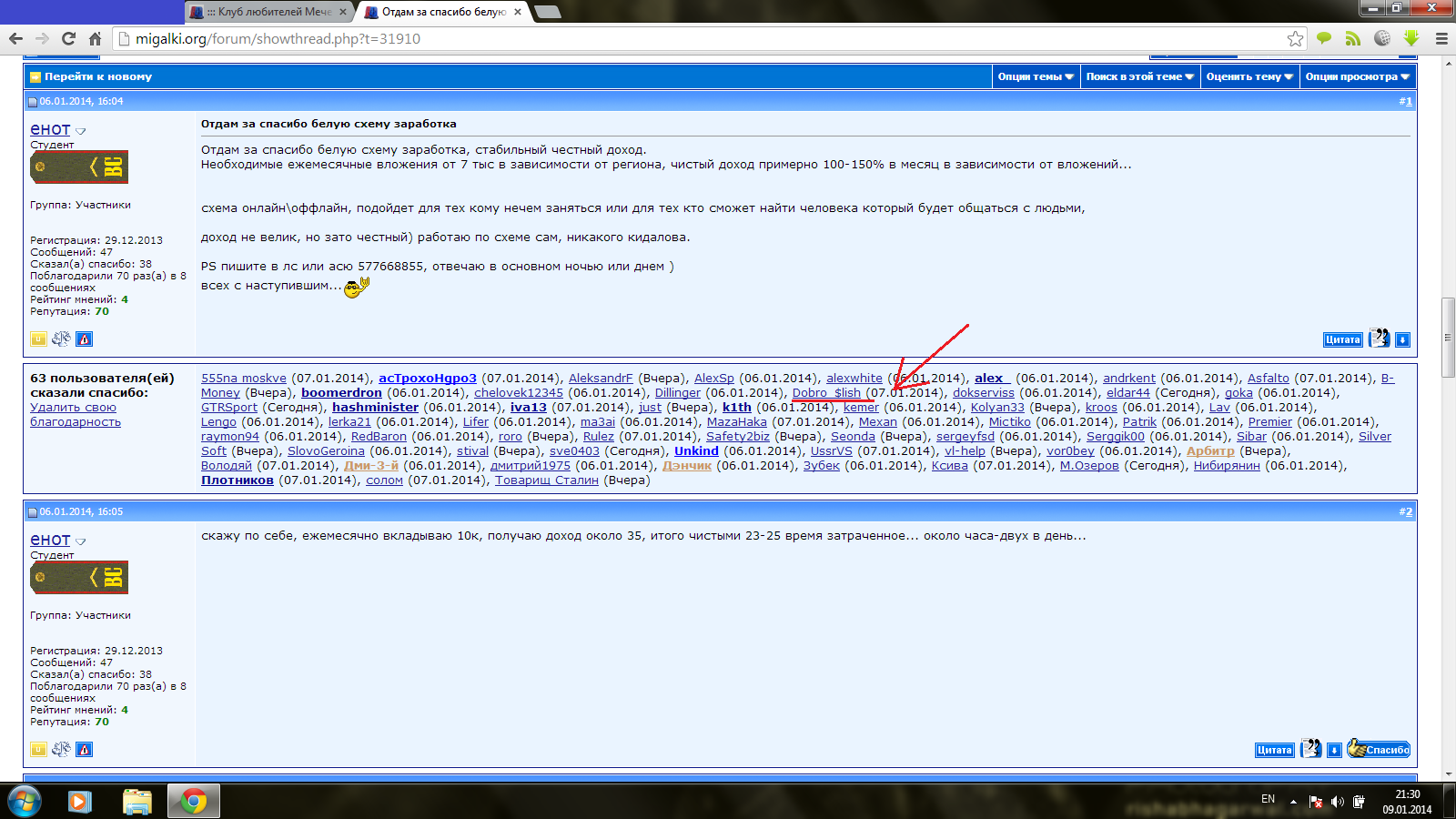Click the yellow status icon in post #1
The image size is (1456, 819).
coord(38,339)
